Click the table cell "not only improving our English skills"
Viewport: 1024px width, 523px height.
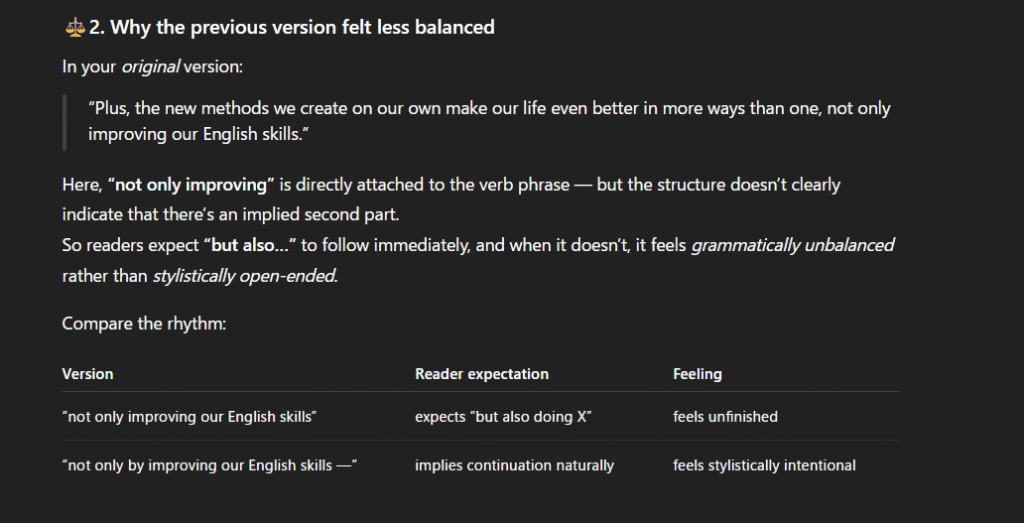189,417
